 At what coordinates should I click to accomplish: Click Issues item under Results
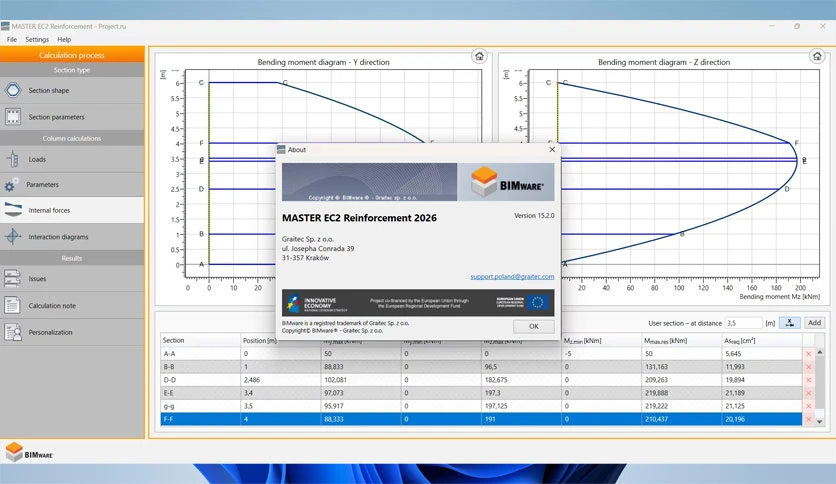click(x=72, y=279)
